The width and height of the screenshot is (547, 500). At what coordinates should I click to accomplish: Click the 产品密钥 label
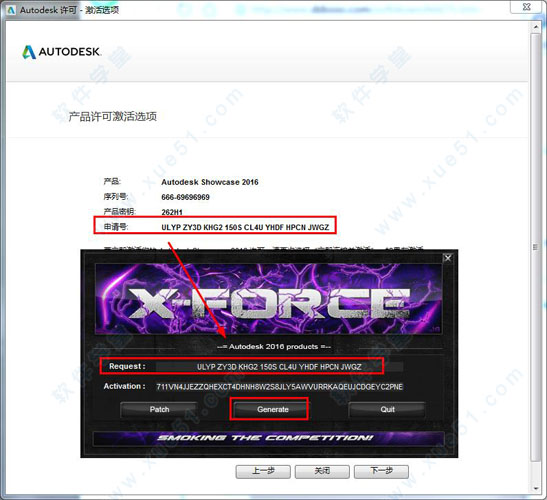pos(119,212)
